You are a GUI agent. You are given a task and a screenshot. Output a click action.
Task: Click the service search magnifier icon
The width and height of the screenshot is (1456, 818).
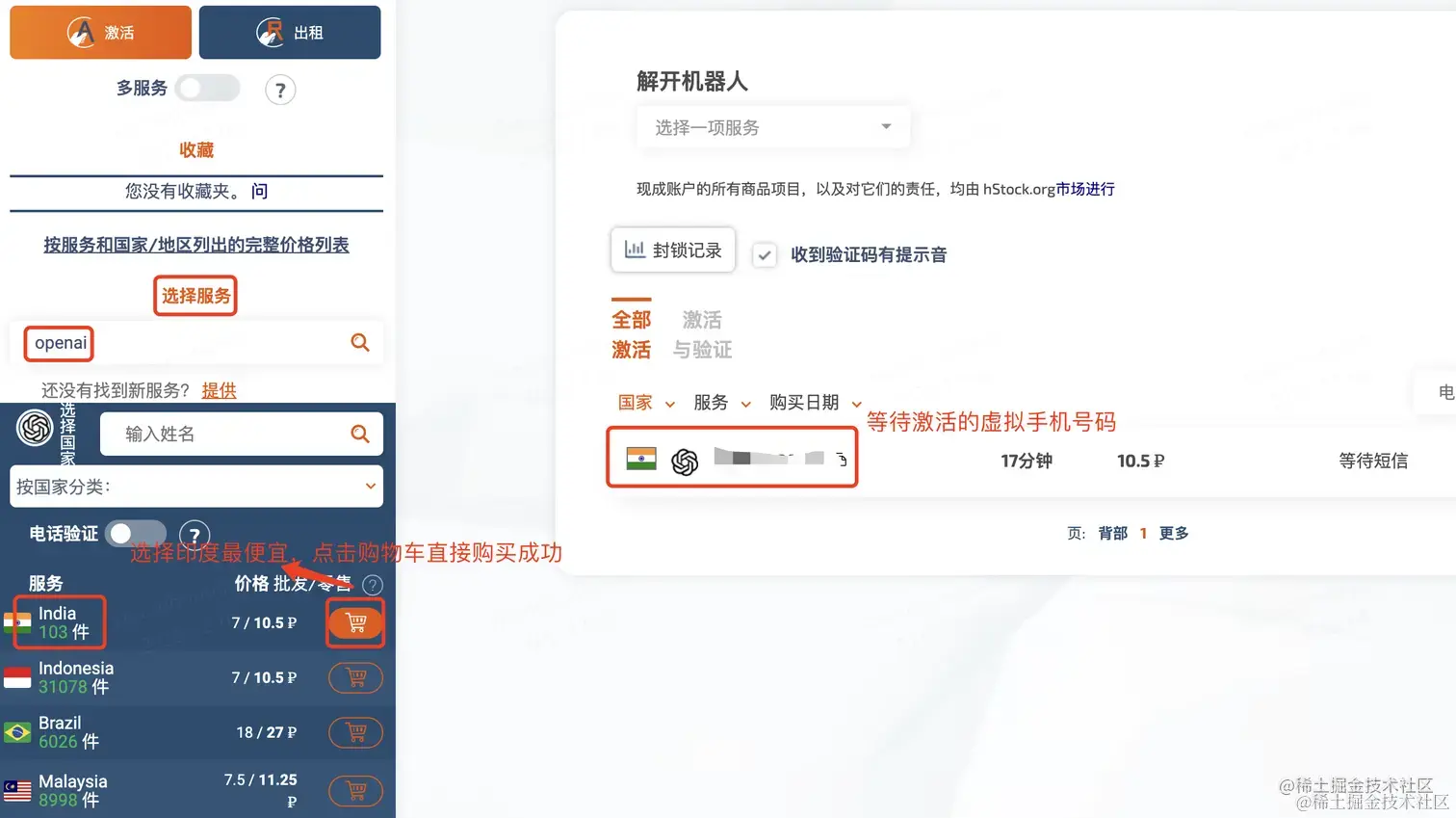pyautogui.click(x=360, y=342)
